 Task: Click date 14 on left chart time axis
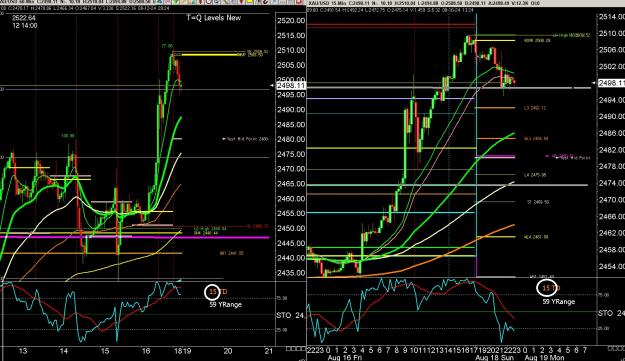click(63, 351)
